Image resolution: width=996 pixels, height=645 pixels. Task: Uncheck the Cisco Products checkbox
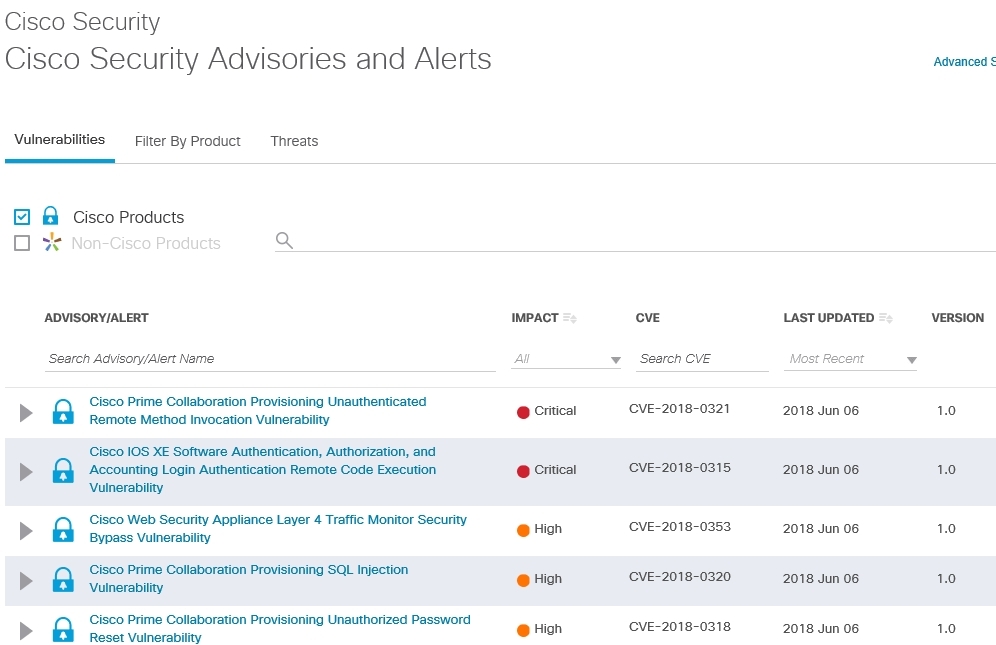point(22,217)
